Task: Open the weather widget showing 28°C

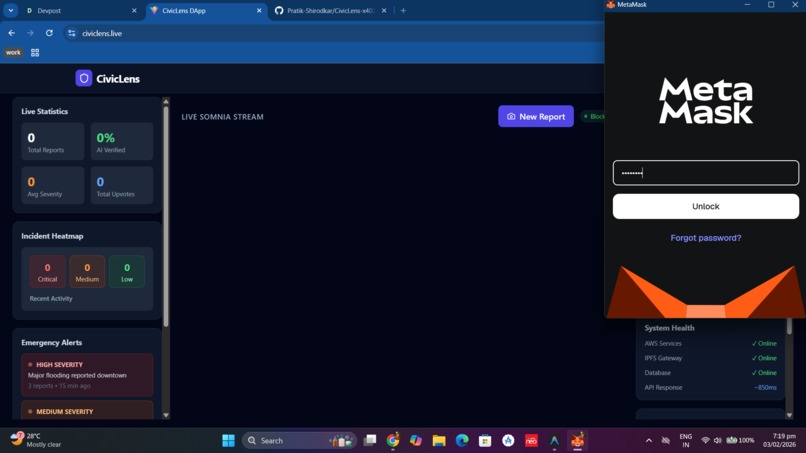Action: coord(36,440)
